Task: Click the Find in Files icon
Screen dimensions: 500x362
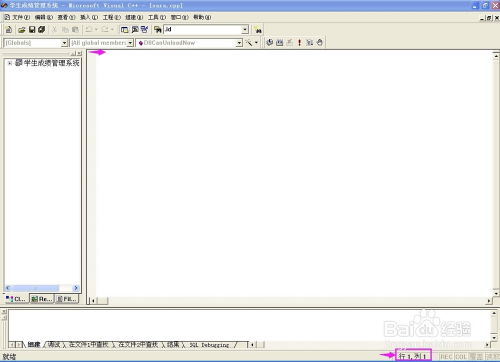Action: click(x=157, y=30)
